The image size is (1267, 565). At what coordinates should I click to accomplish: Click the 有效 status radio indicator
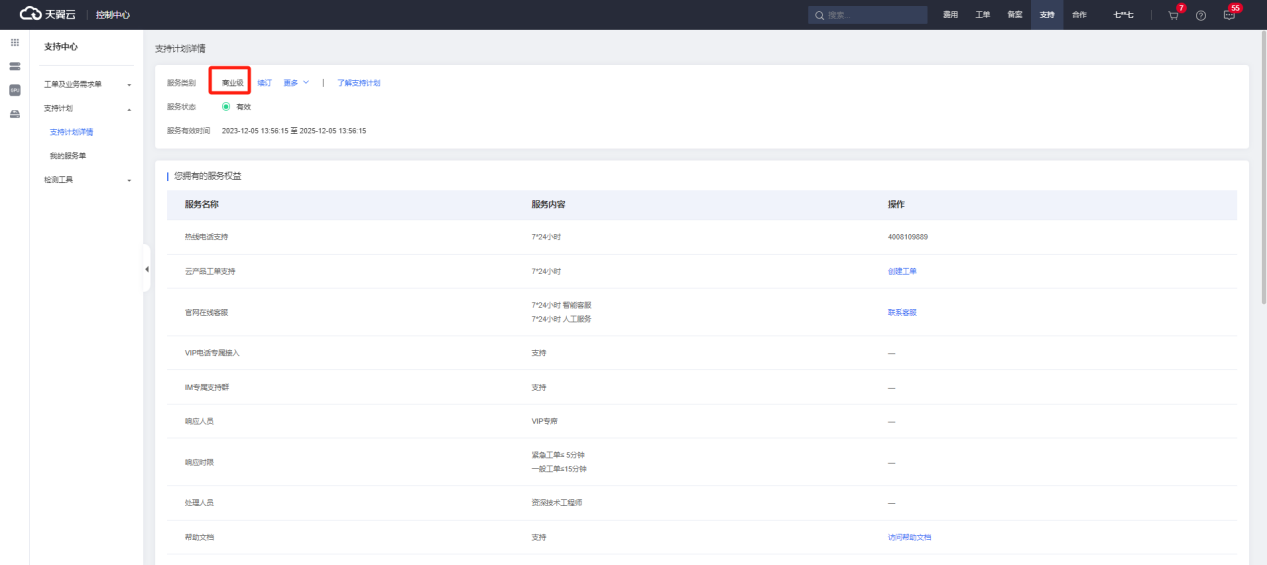226,106
